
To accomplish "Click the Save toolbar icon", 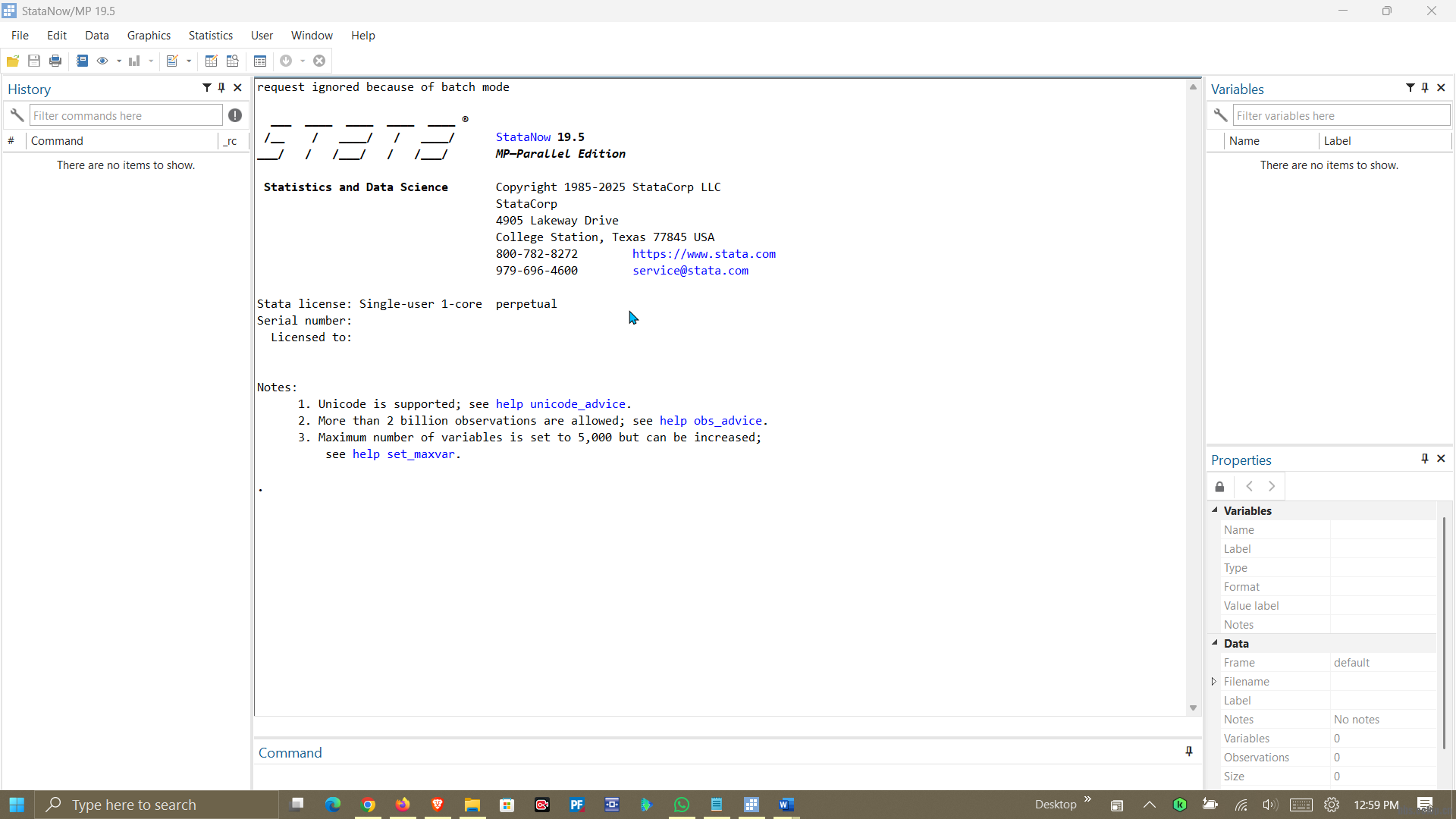I will point(34,61).
